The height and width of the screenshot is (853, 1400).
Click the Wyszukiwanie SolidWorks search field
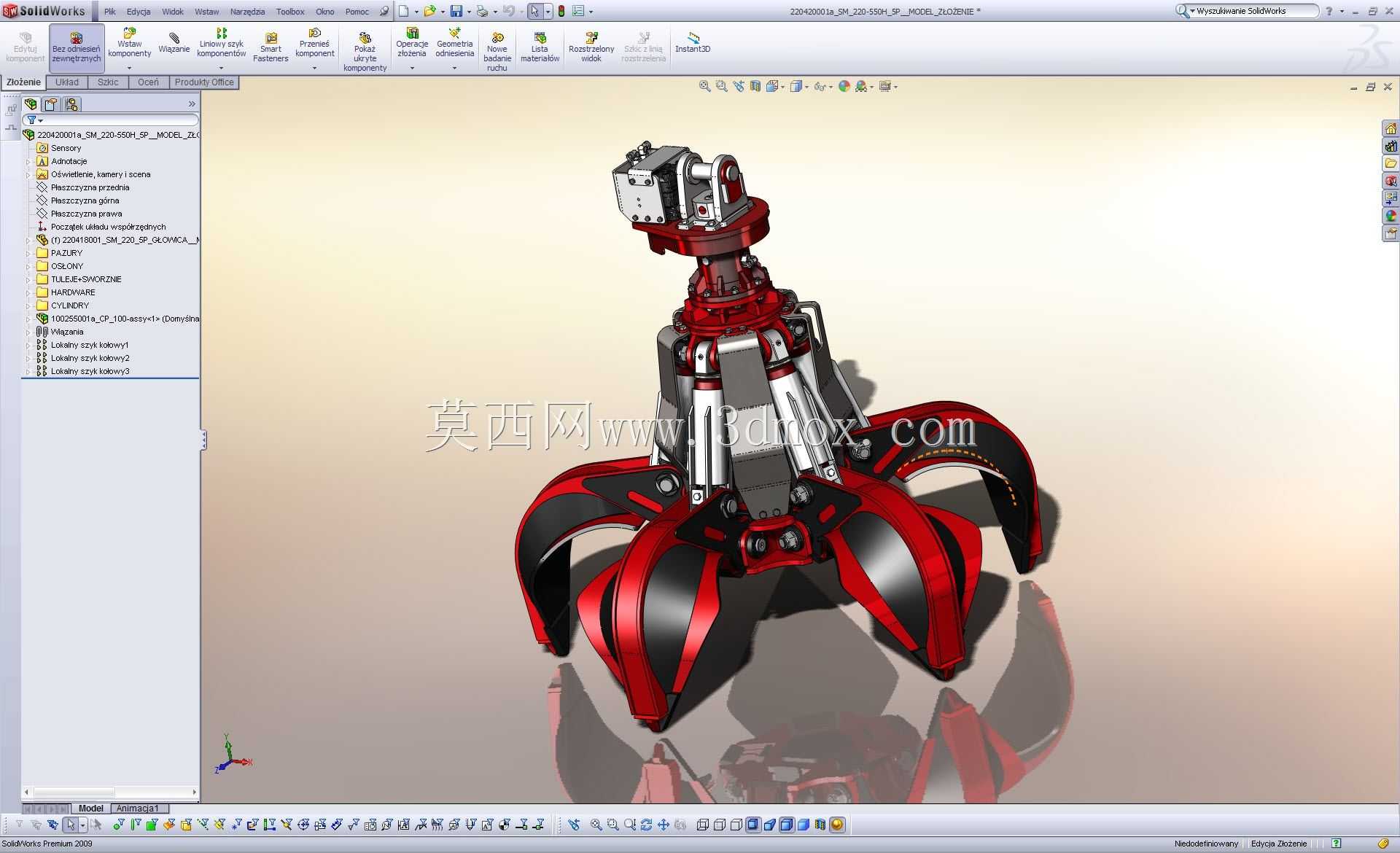click(1247, 11)
